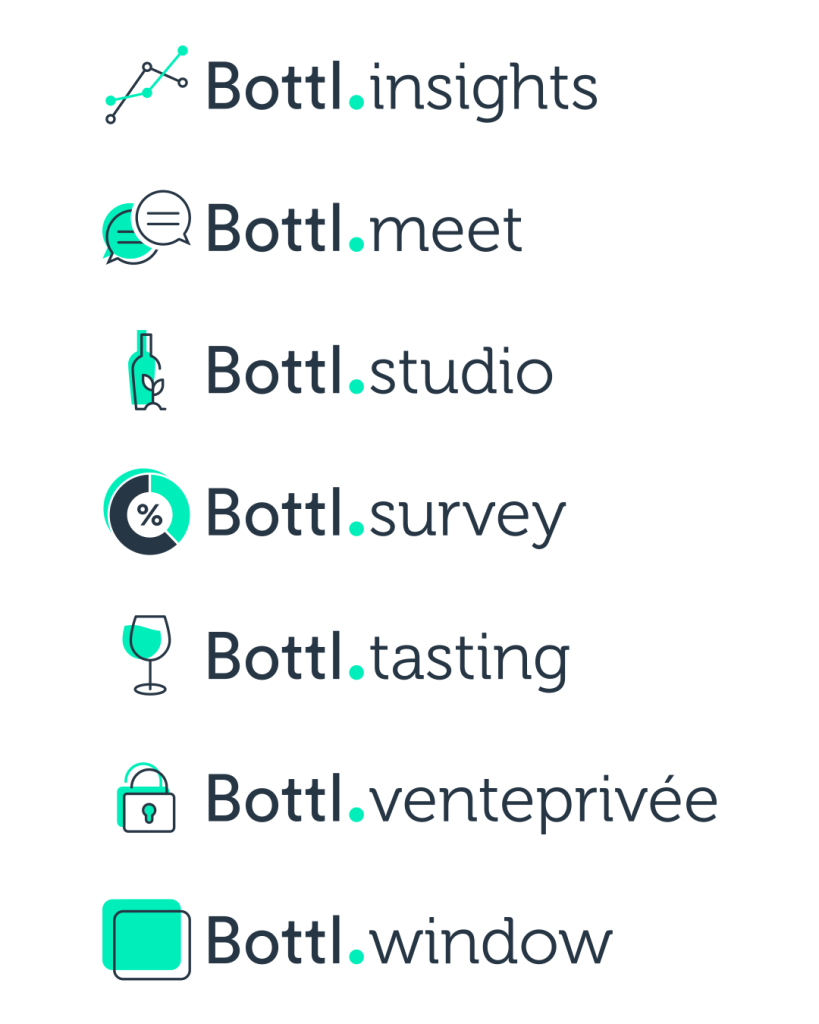Click the percent symbol in the donut chart
Screen dimensions: 819x1024
point(149,516)
